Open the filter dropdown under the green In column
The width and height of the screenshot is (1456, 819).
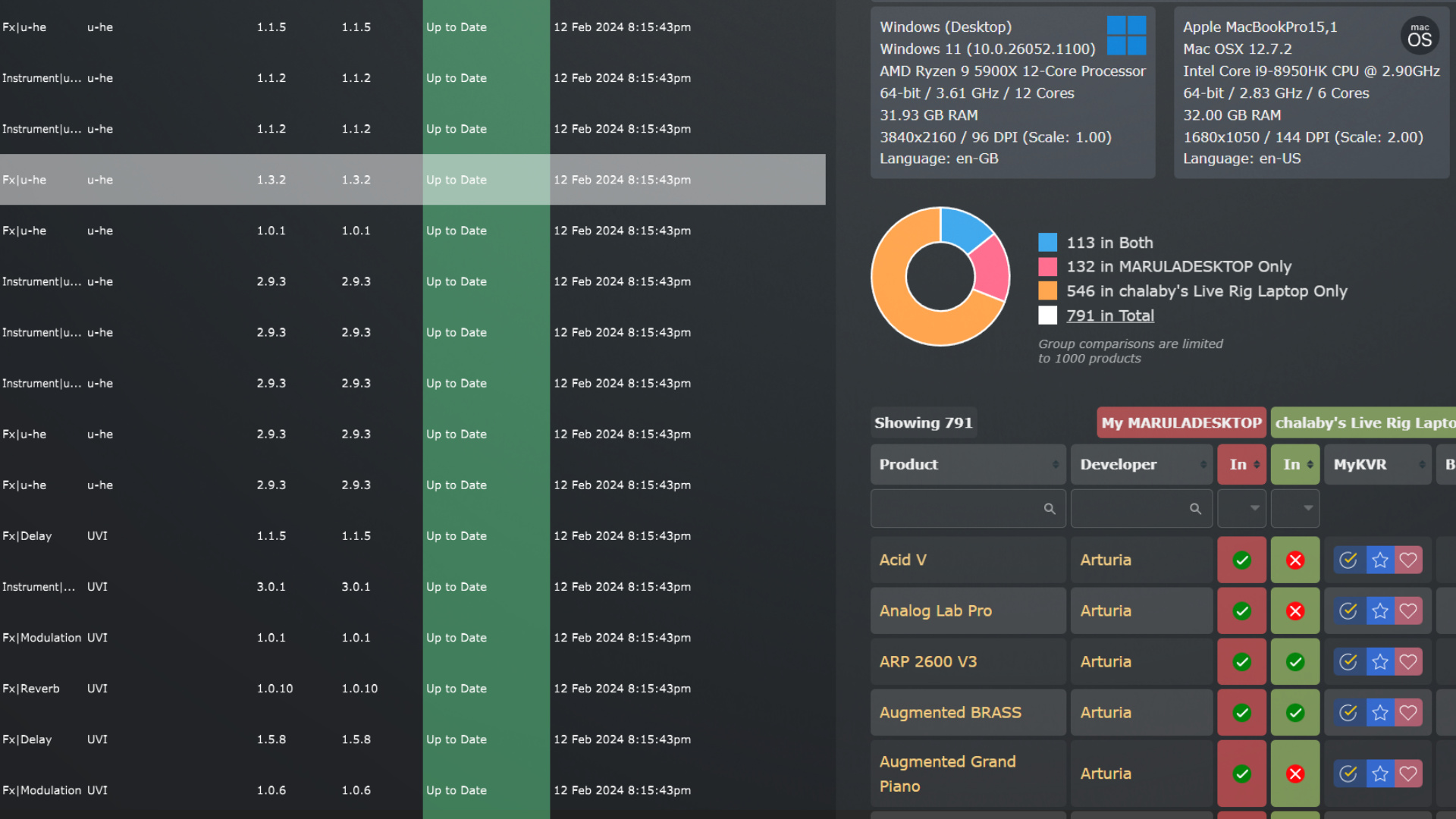(1295, 508)
